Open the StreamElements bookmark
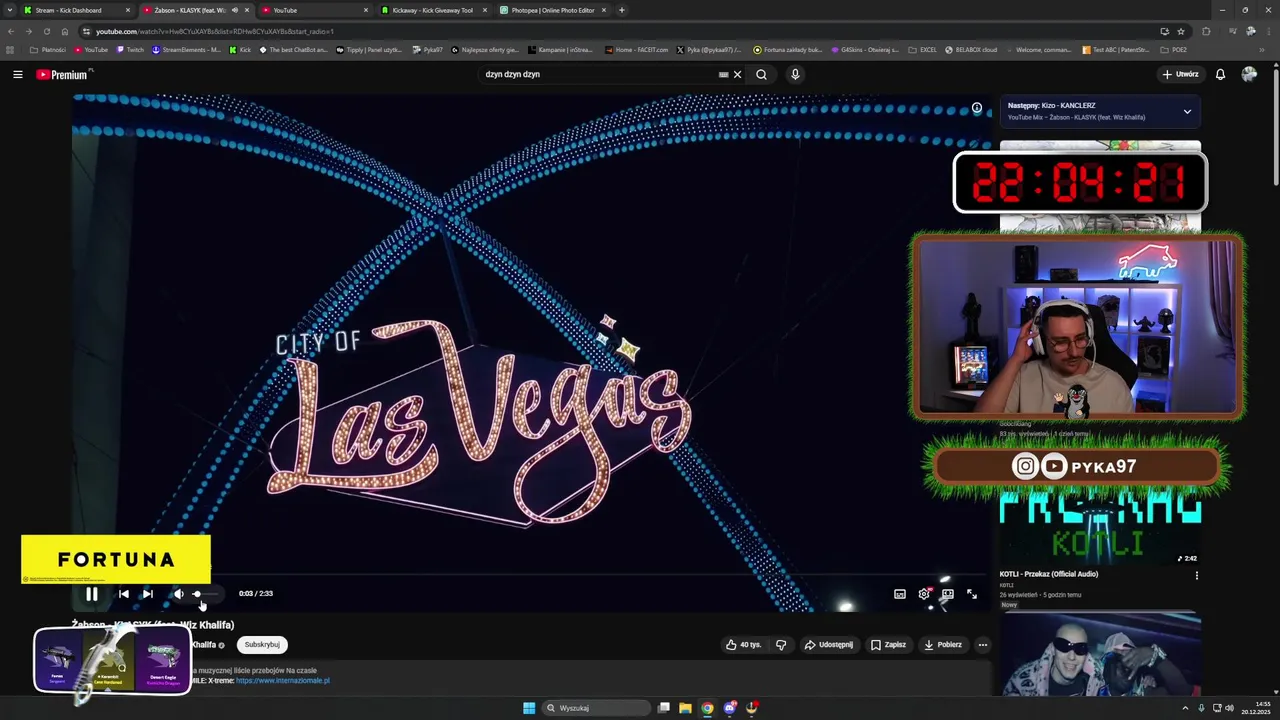This screenshot has height=720, width=1280. pos(187,49)
